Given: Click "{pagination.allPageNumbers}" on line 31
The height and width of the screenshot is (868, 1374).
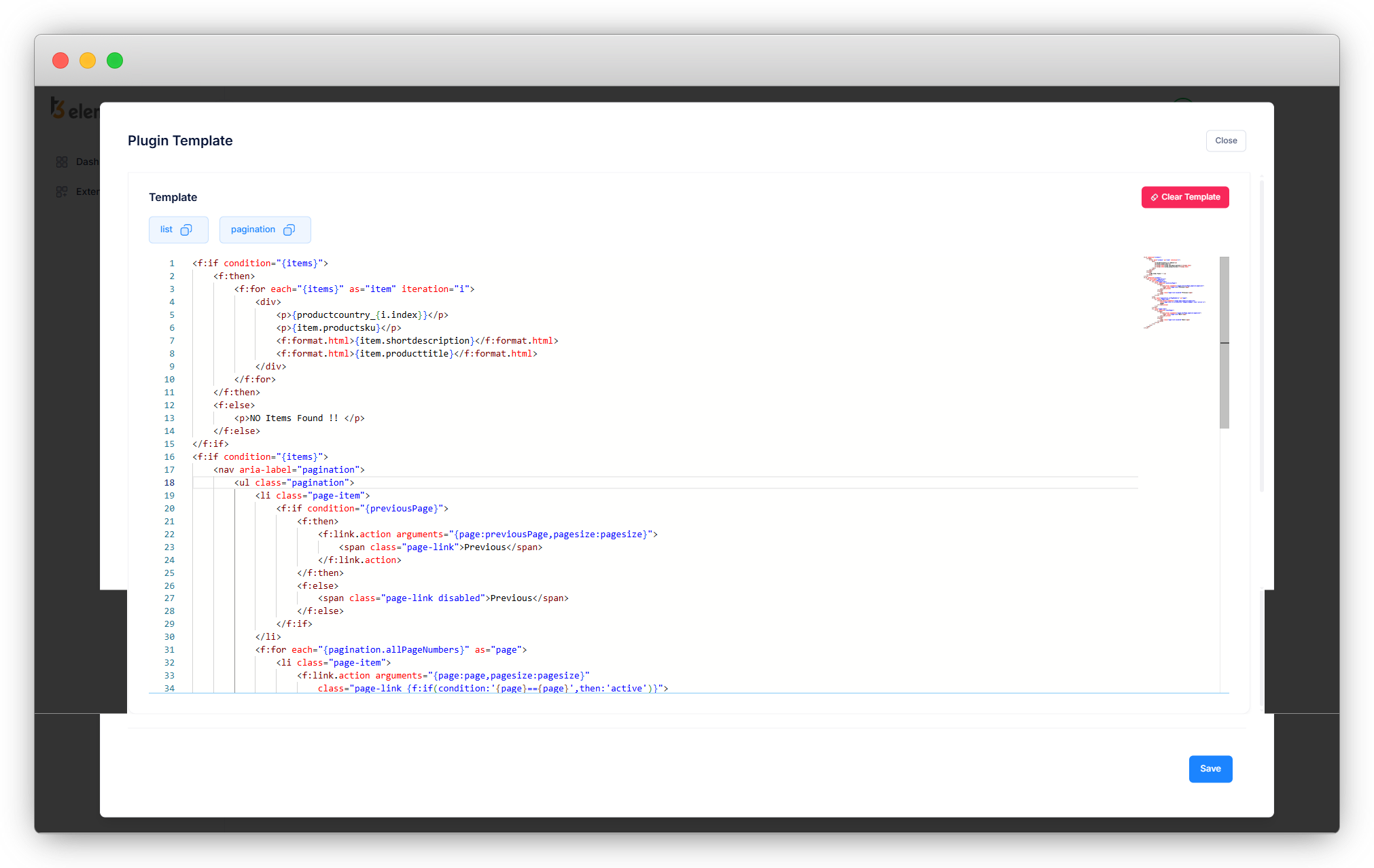Looking at the screenshot, I should pyautogui.click(x=393, y=650).
